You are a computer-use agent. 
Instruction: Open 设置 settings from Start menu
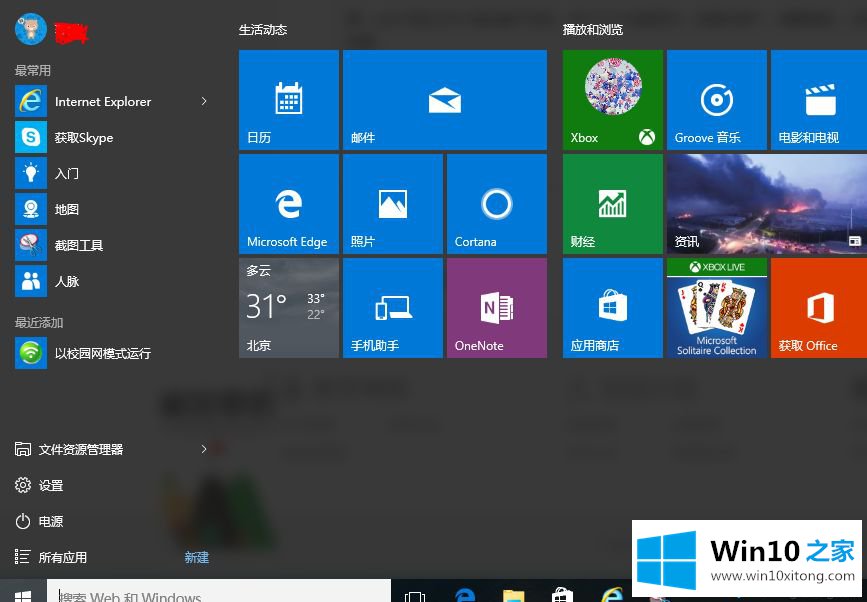50,485
